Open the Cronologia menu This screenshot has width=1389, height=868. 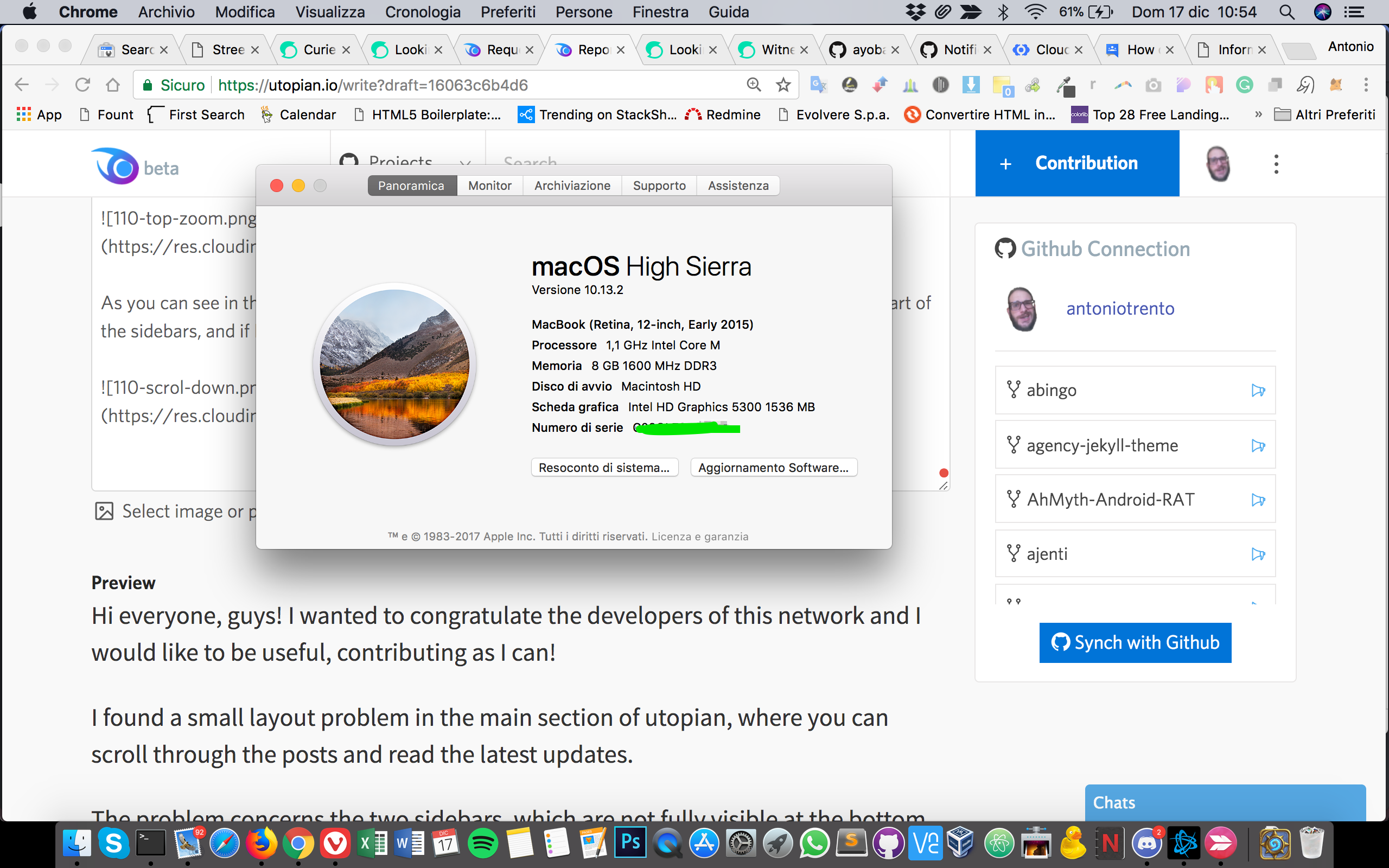pos(423,12)
